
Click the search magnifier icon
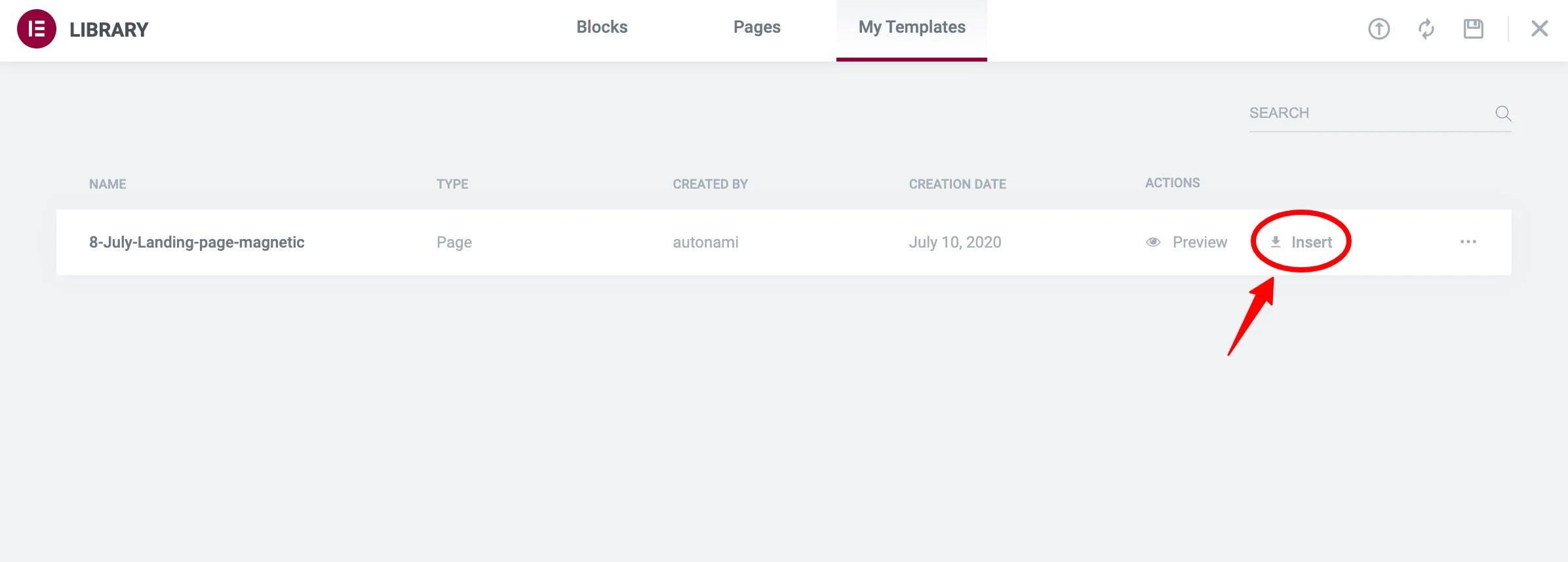click(x=1503, y=113)
